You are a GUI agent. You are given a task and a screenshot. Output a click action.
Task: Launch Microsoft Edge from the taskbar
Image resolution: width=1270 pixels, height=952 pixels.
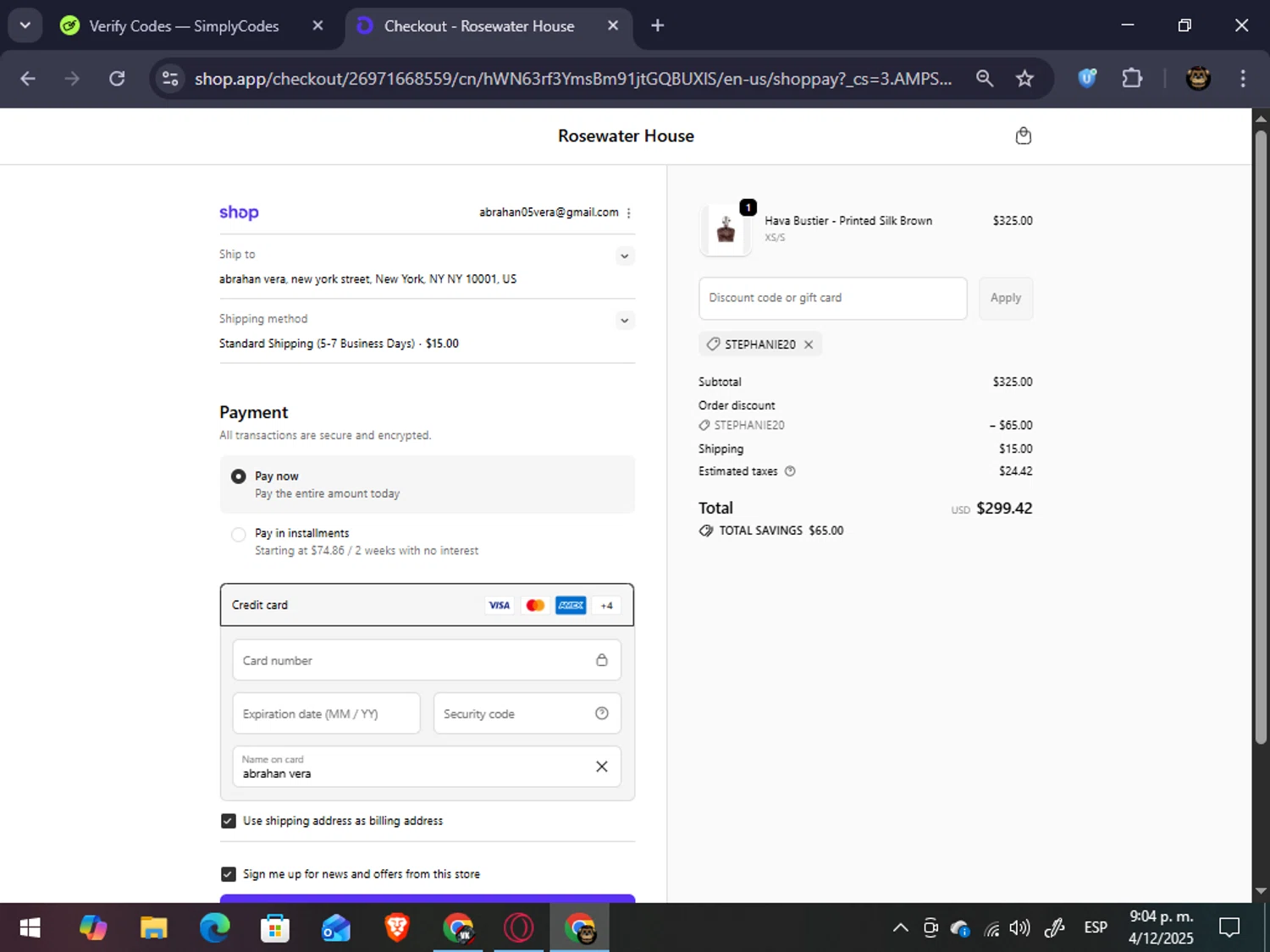click(x=215, y=928)
